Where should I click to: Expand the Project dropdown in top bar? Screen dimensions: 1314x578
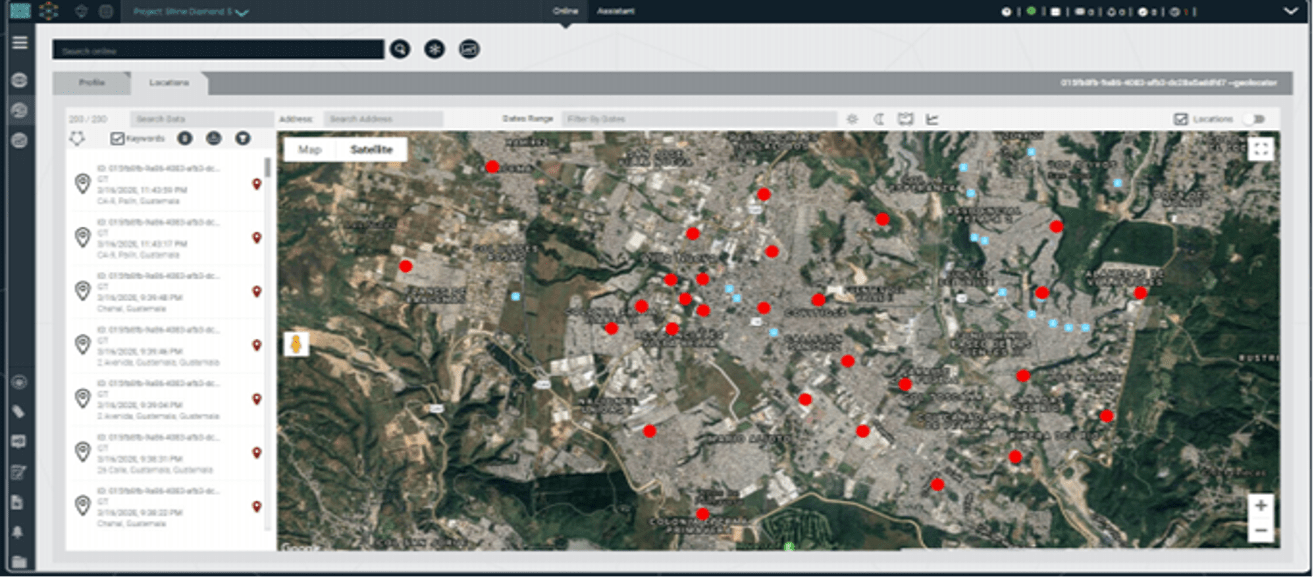pos(242,13)
